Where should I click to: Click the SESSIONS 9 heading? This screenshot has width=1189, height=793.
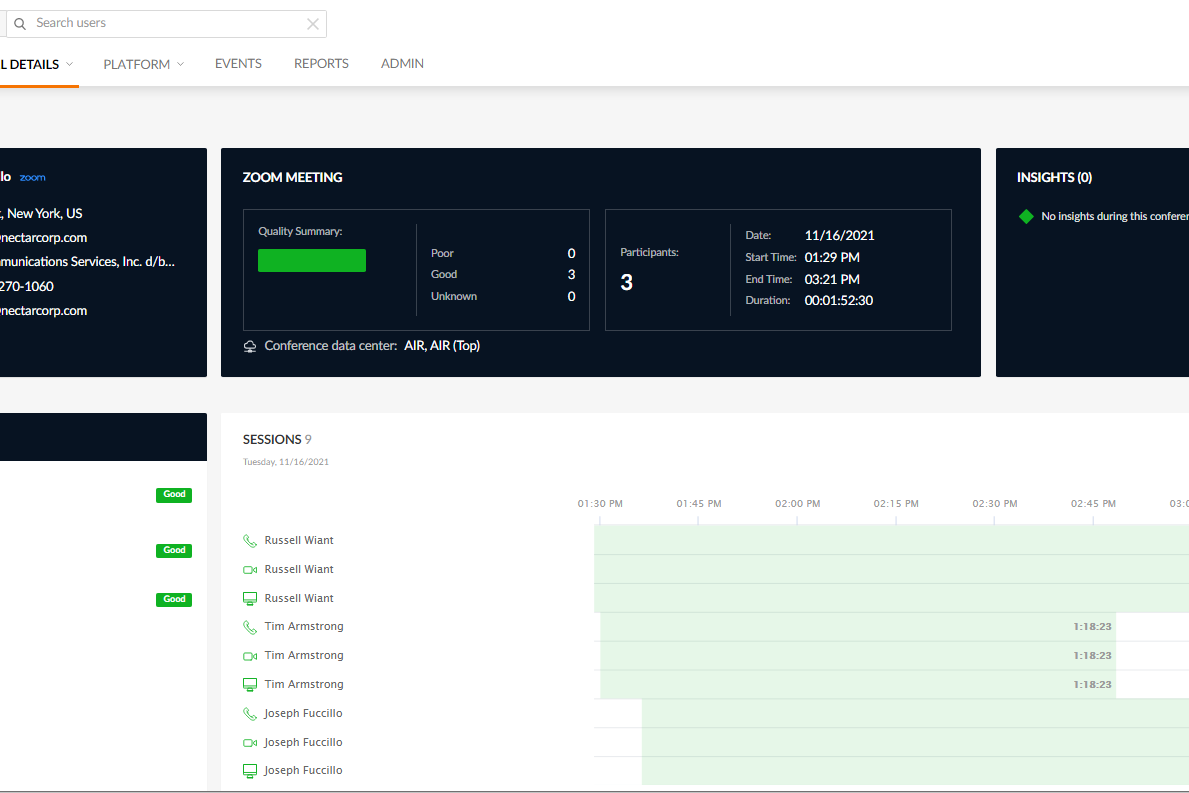(277, 440)
